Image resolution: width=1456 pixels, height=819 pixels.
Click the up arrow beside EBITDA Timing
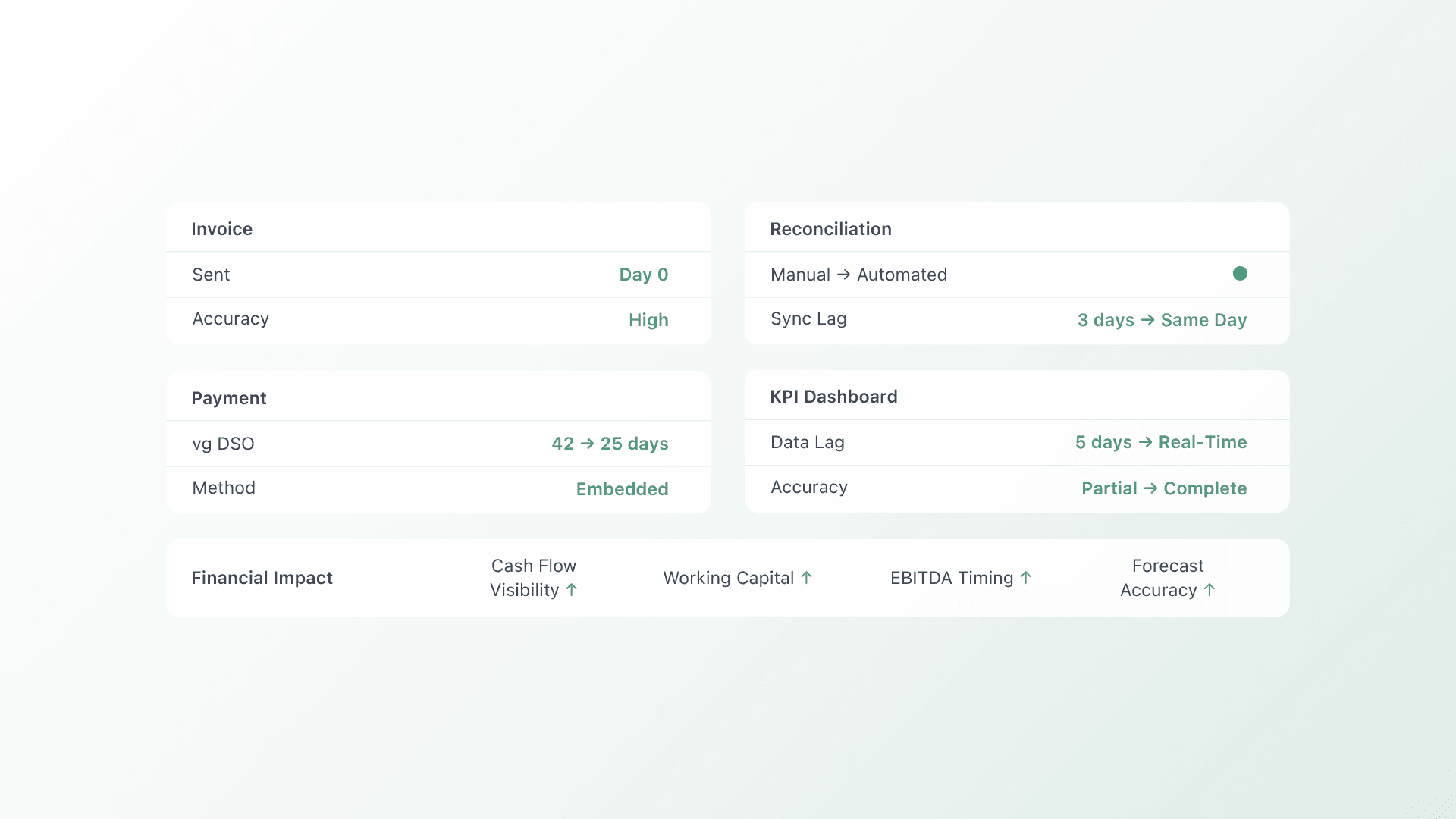click(1025, 578)
